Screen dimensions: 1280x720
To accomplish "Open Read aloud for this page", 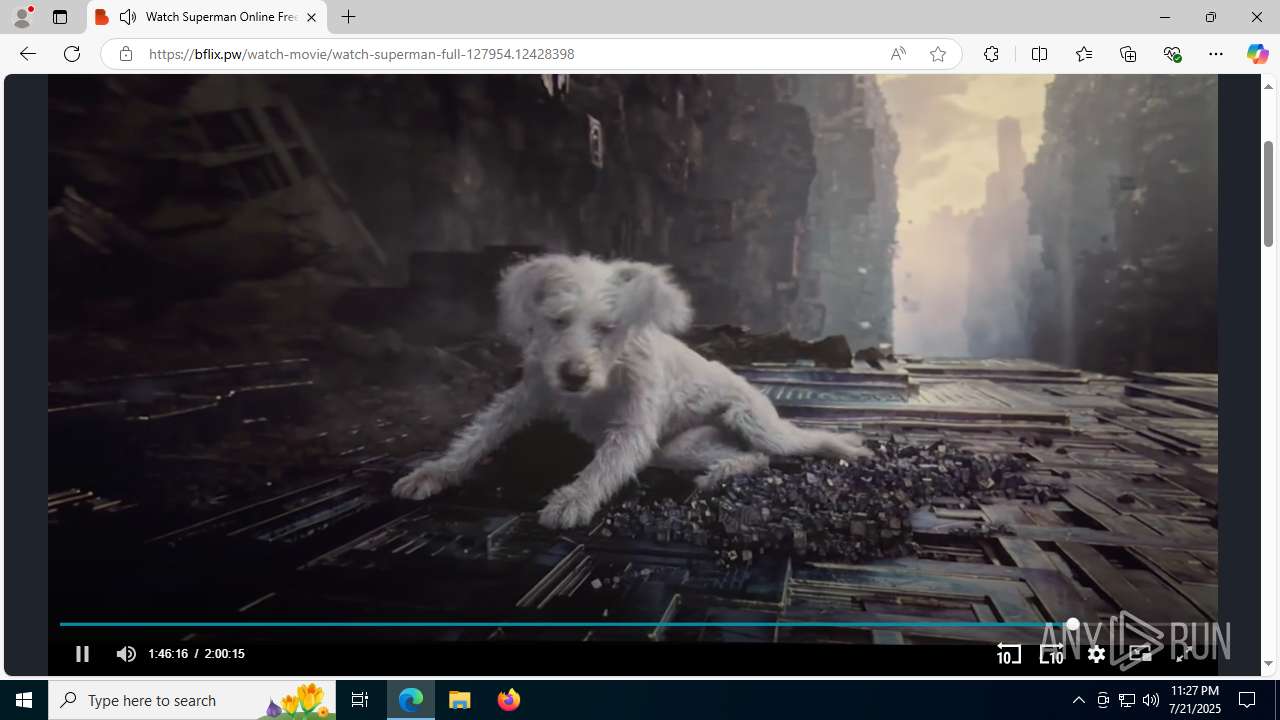I will click(898, 54).
